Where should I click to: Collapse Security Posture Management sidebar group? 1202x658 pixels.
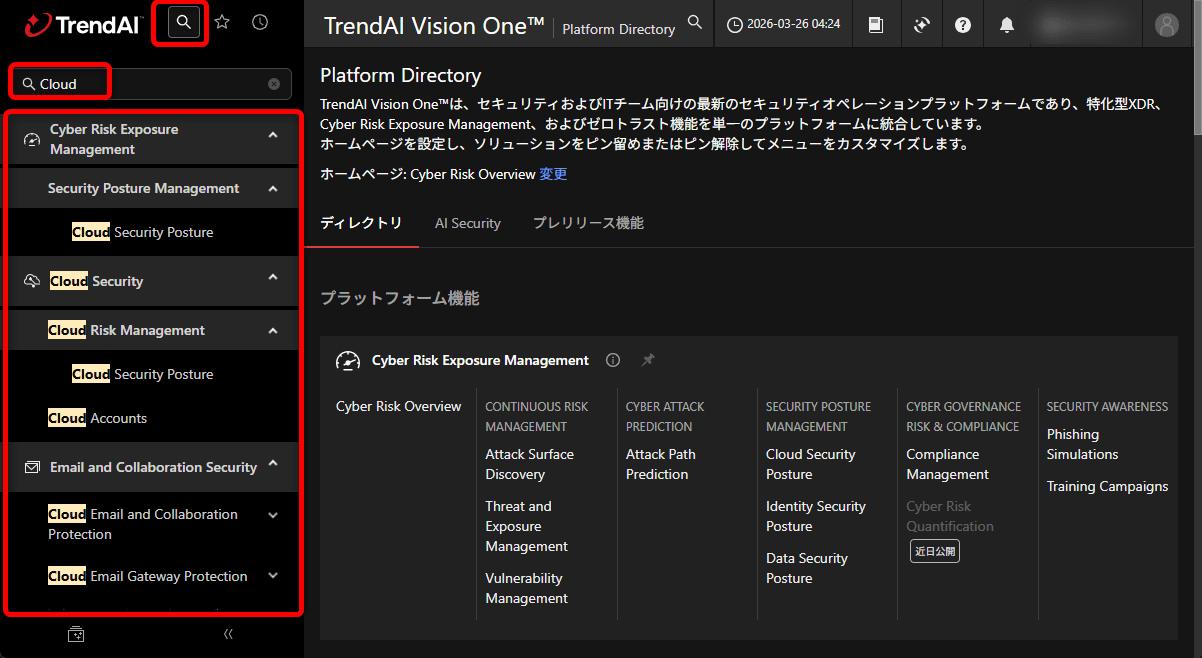(273, 188)
